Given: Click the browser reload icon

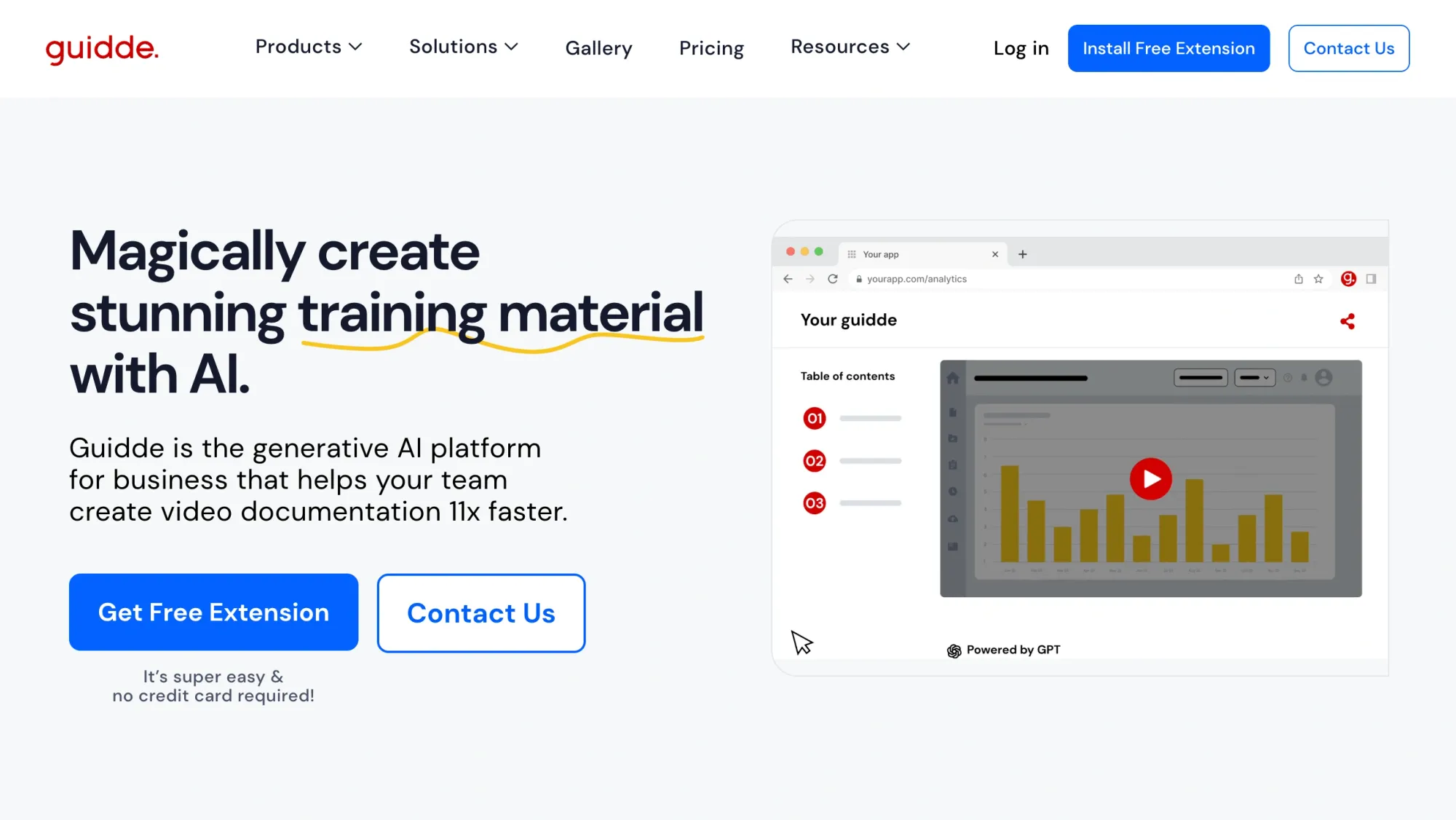Looking at the screenshot, I should tap(833, 279).
